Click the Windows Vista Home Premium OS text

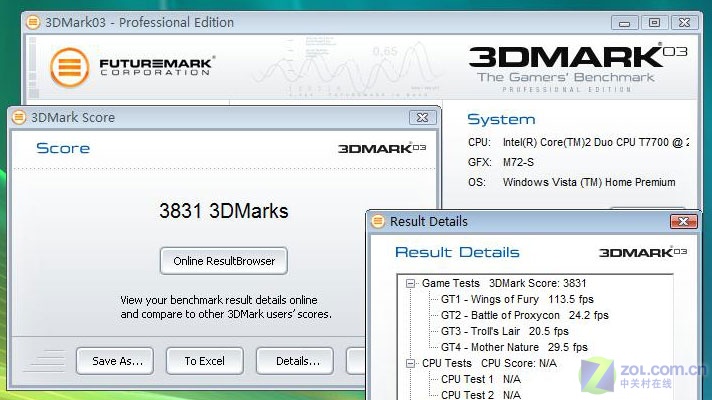point(589,182)
